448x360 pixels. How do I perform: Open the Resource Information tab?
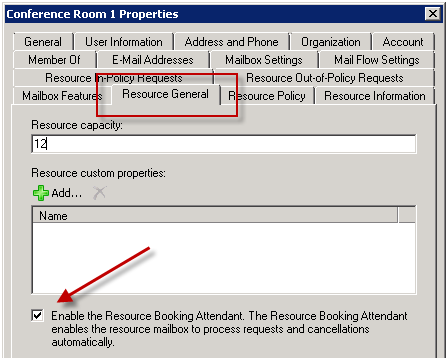pyautogui.click(x=375, y=96)
